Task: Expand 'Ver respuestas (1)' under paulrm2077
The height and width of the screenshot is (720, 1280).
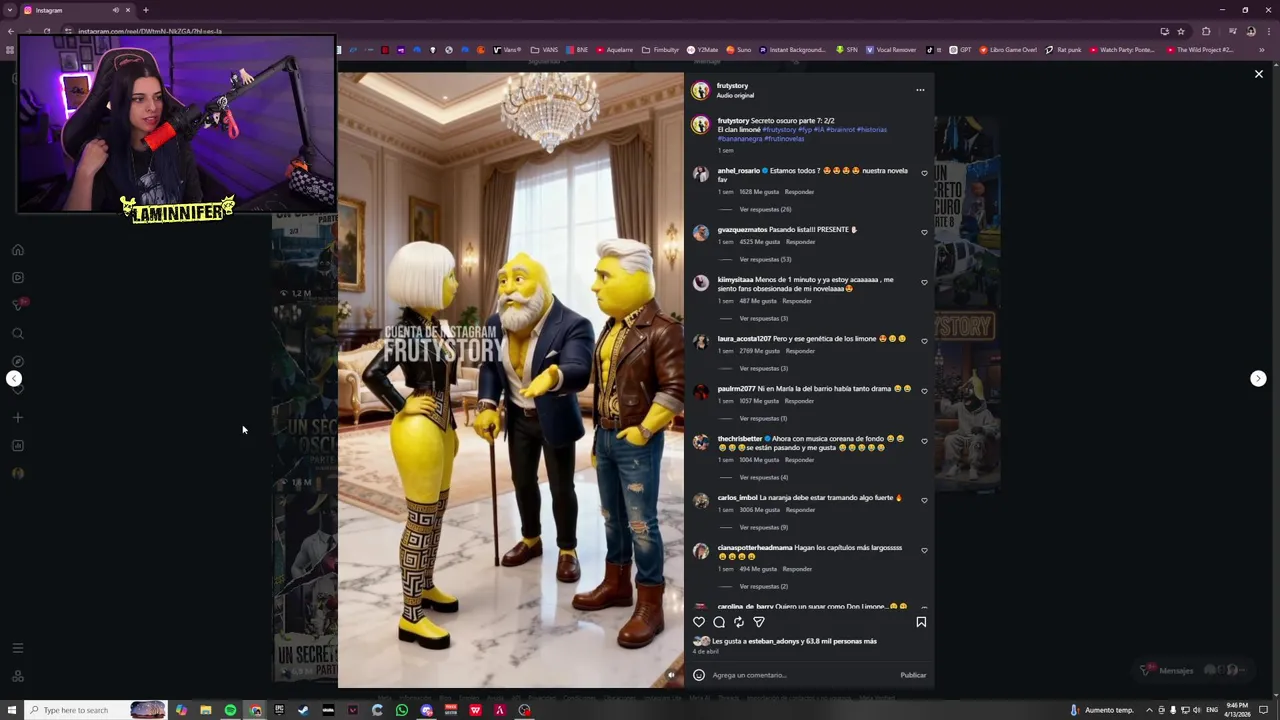Action: tap(763, 419)
